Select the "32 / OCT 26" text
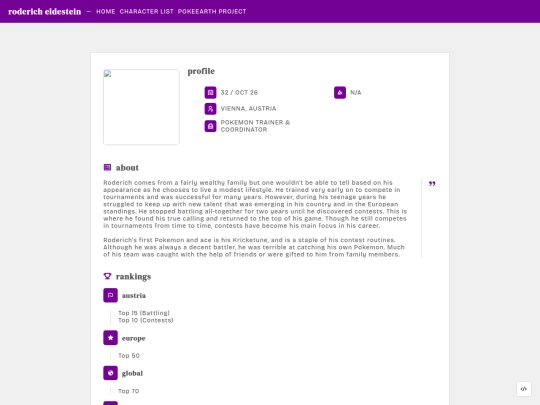The width and height of the screenshot is (540, 405). 239,93
